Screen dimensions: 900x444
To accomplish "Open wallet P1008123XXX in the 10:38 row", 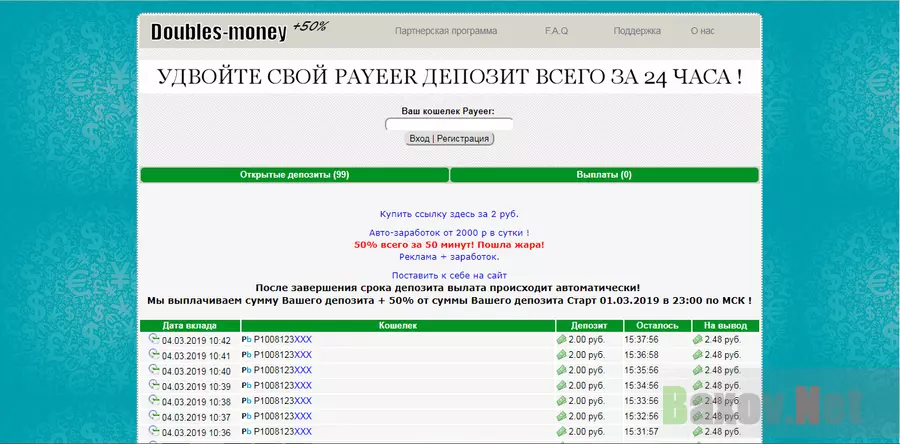I will (283, 401).
